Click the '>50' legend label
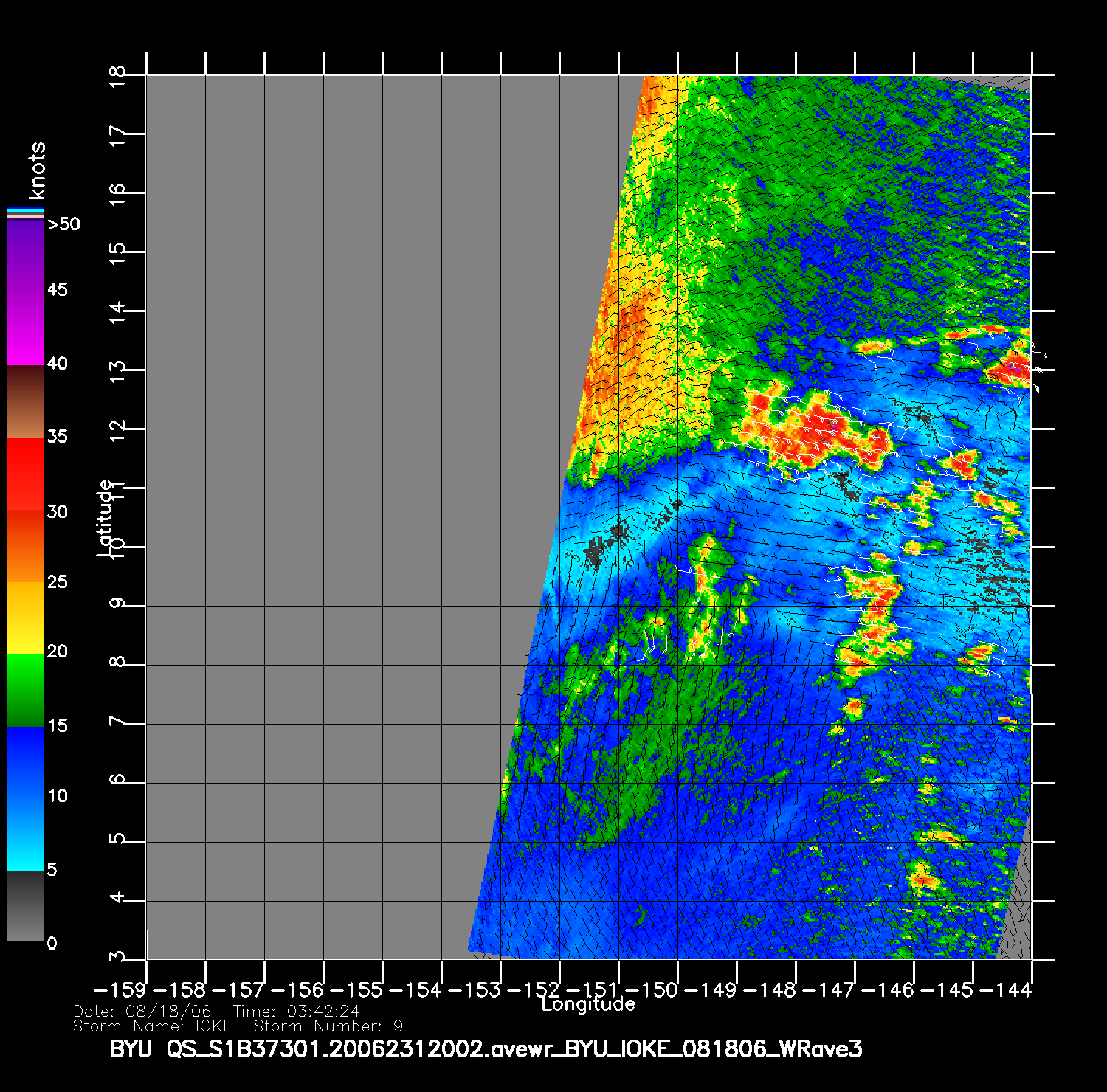1107x1092 pixels. (63, 224)
